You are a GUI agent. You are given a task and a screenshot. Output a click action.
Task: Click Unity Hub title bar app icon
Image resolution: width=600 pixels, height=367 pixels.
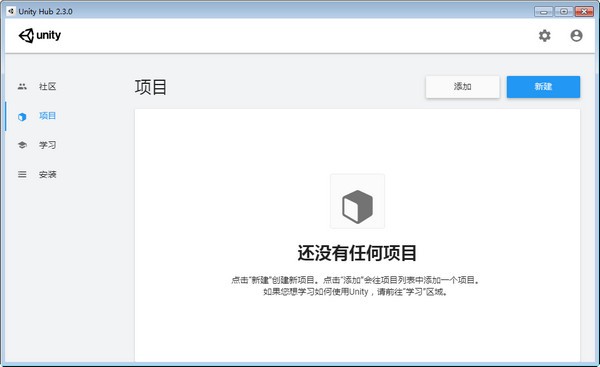point(11,11)
